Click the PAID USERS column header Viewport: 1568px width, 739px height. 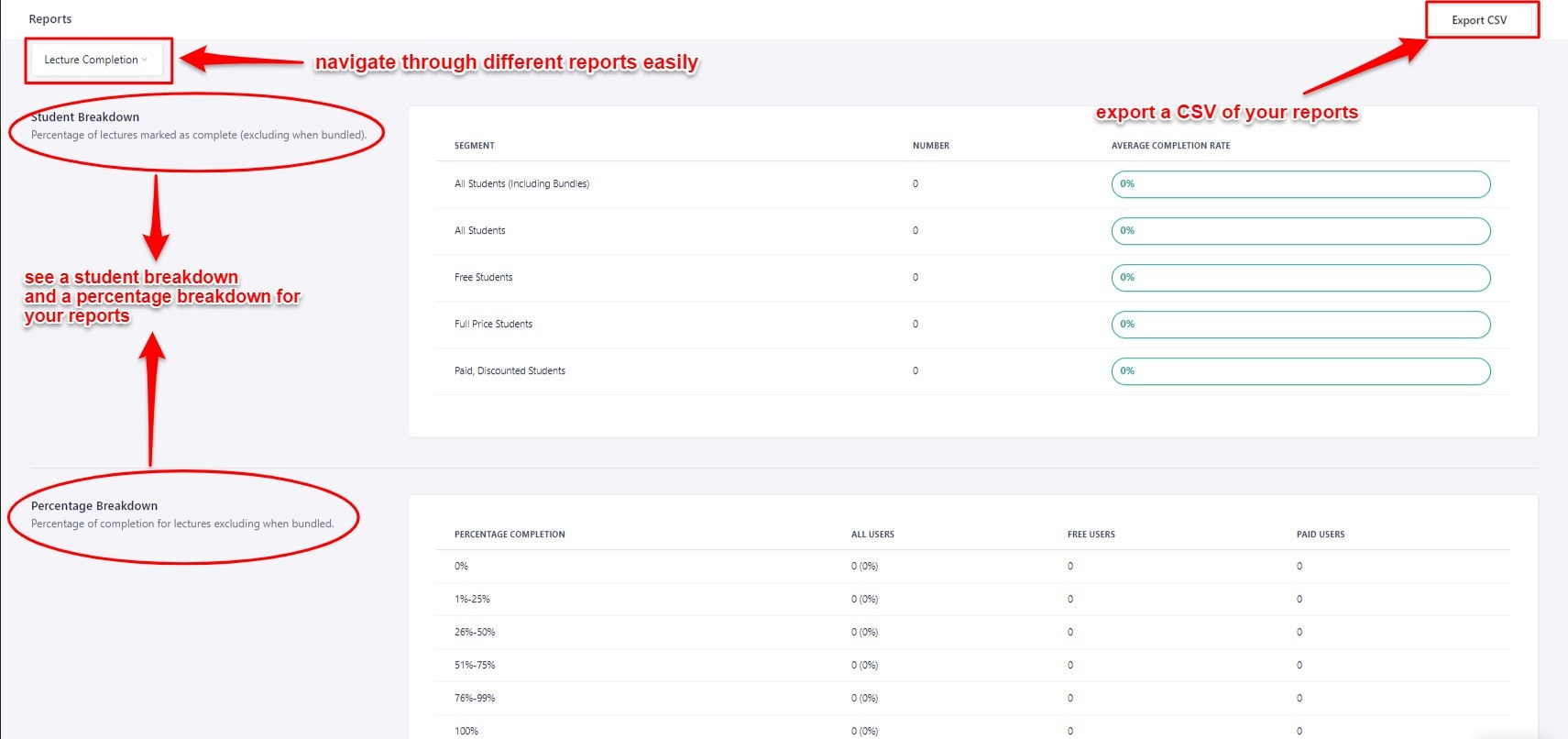tap(1321, 535)
